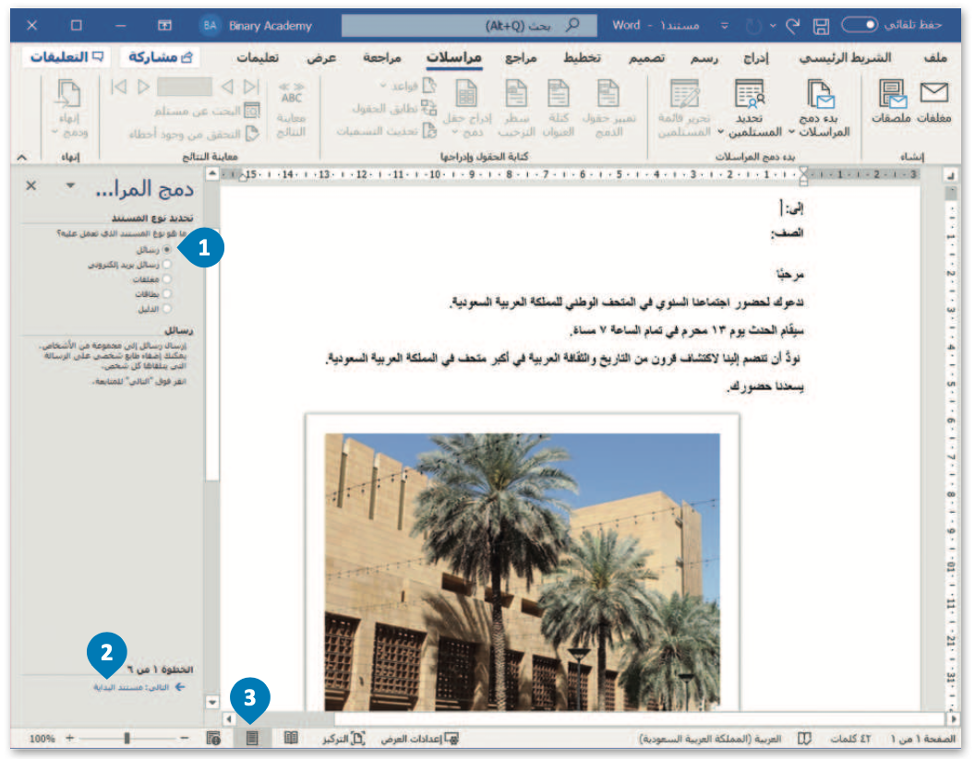Click Edit Recipient List (تحرير قائمة المستلمين)

coord(684,108)
